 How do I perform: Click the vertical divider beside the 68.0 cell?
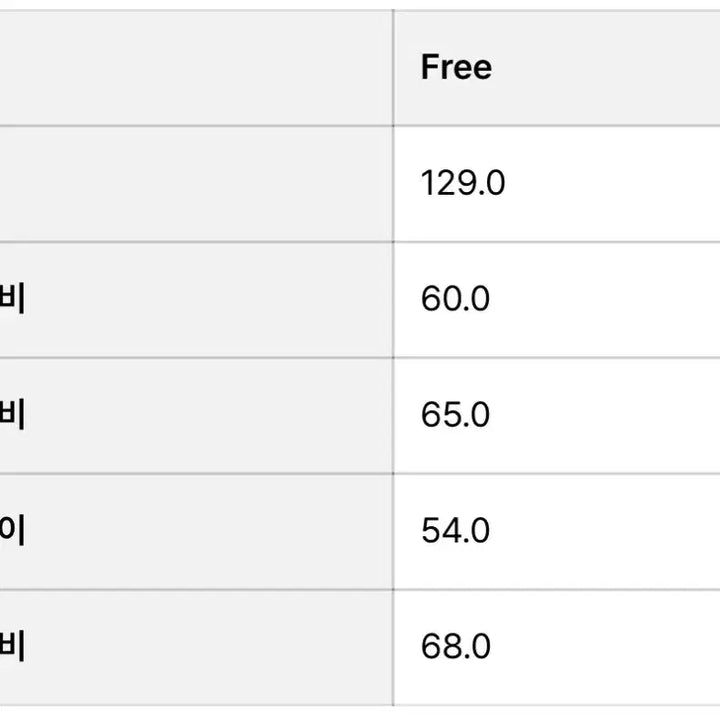(393, 647)
